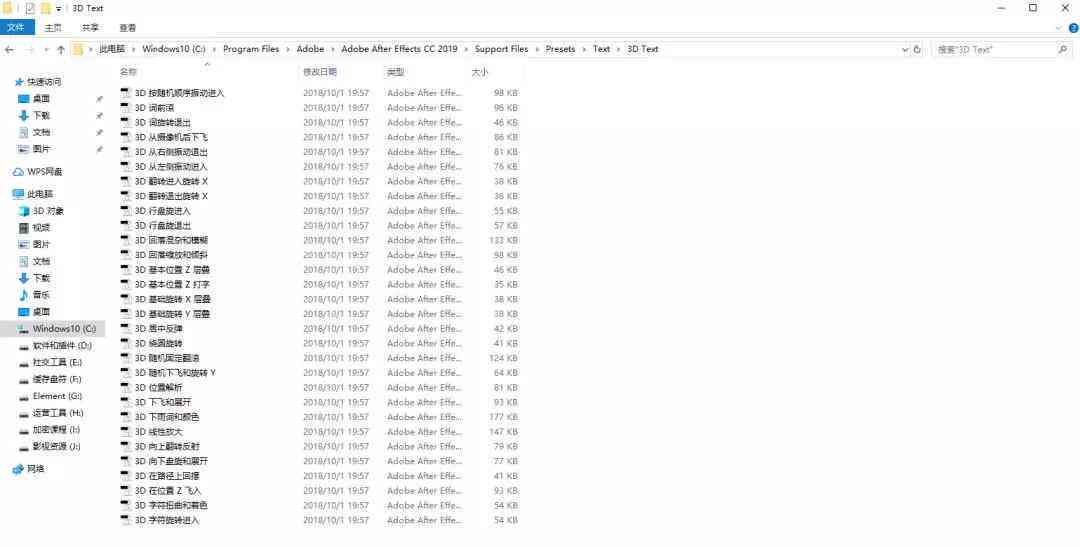Select the 快速访问 star icon

[19, 82]
